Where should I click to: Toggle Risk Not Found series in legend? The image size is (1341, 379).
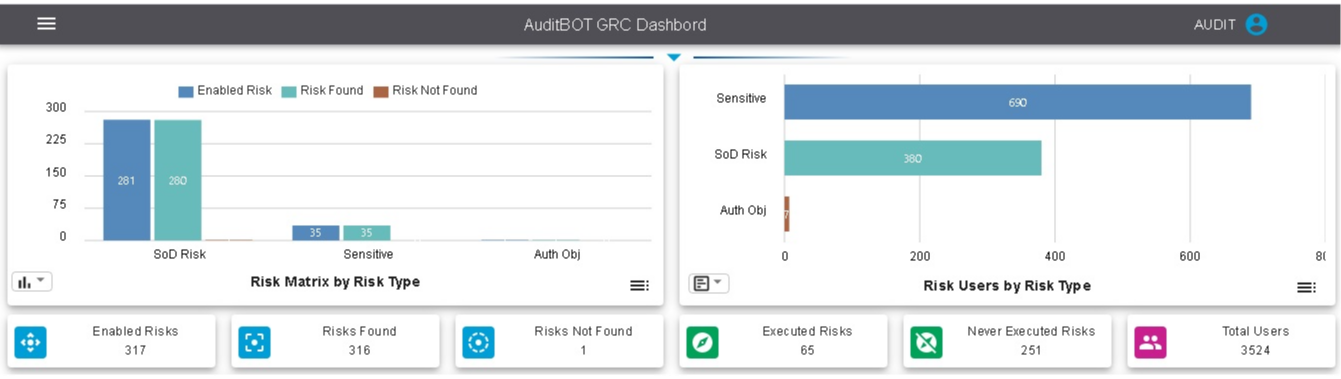(425, 91)
